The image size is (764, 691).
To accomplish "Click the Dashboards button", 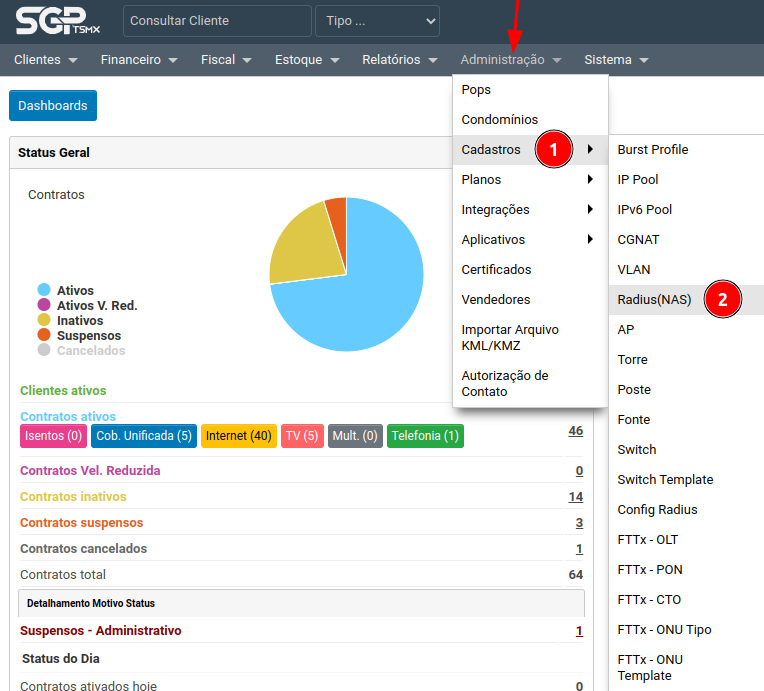I will (x=53, y=106).
